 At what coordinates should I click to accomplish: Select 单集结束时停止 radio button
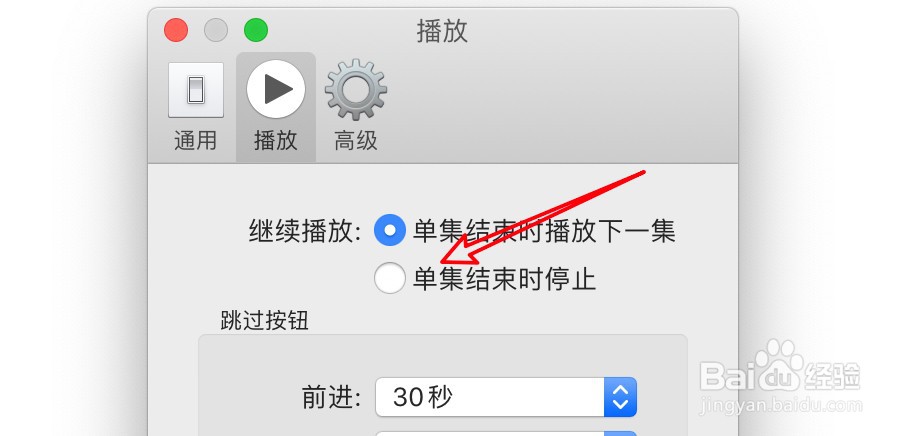coord(390,278)
